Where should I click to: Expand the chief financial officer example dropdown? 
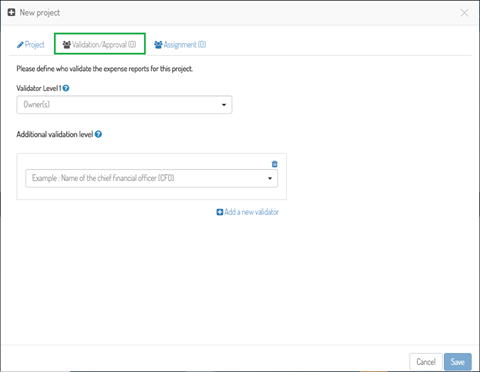151,178
